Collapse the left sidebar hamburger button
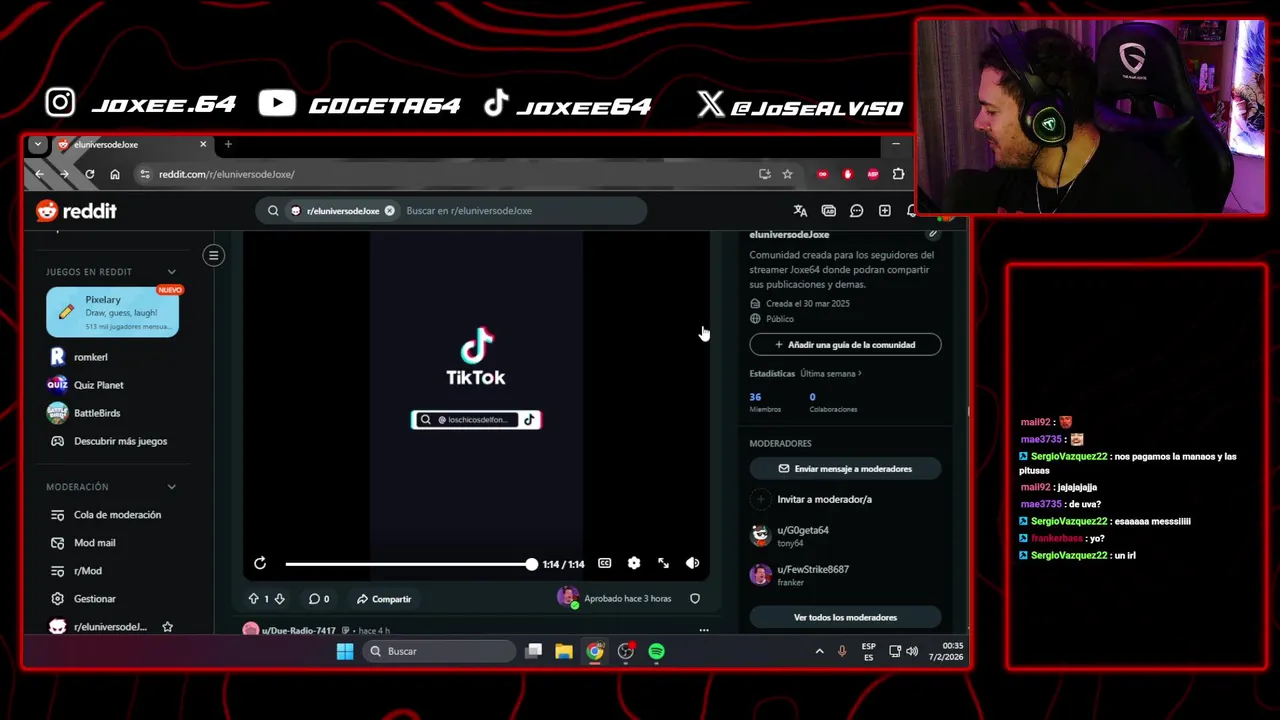This screenshot has width=1280, height=720. 213,255
